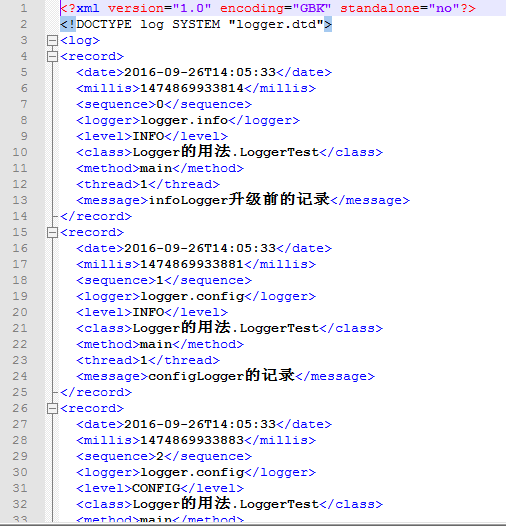Click the thread value on line 23
Image resolution: width=506 pixels, height=526 pixels.
[x=144, y=360]
